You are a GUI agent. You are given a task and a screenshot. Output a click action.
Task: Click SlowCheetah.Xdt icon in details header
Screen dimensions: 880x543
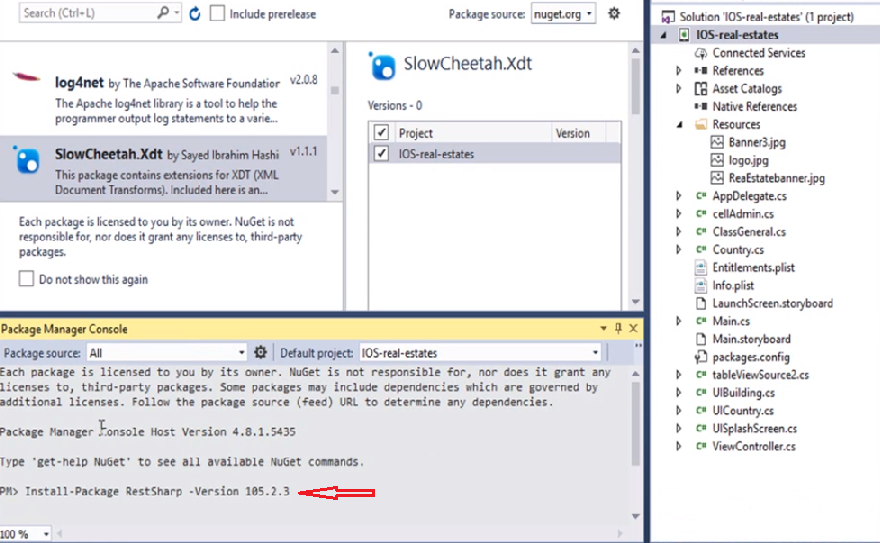click(382, 66)
